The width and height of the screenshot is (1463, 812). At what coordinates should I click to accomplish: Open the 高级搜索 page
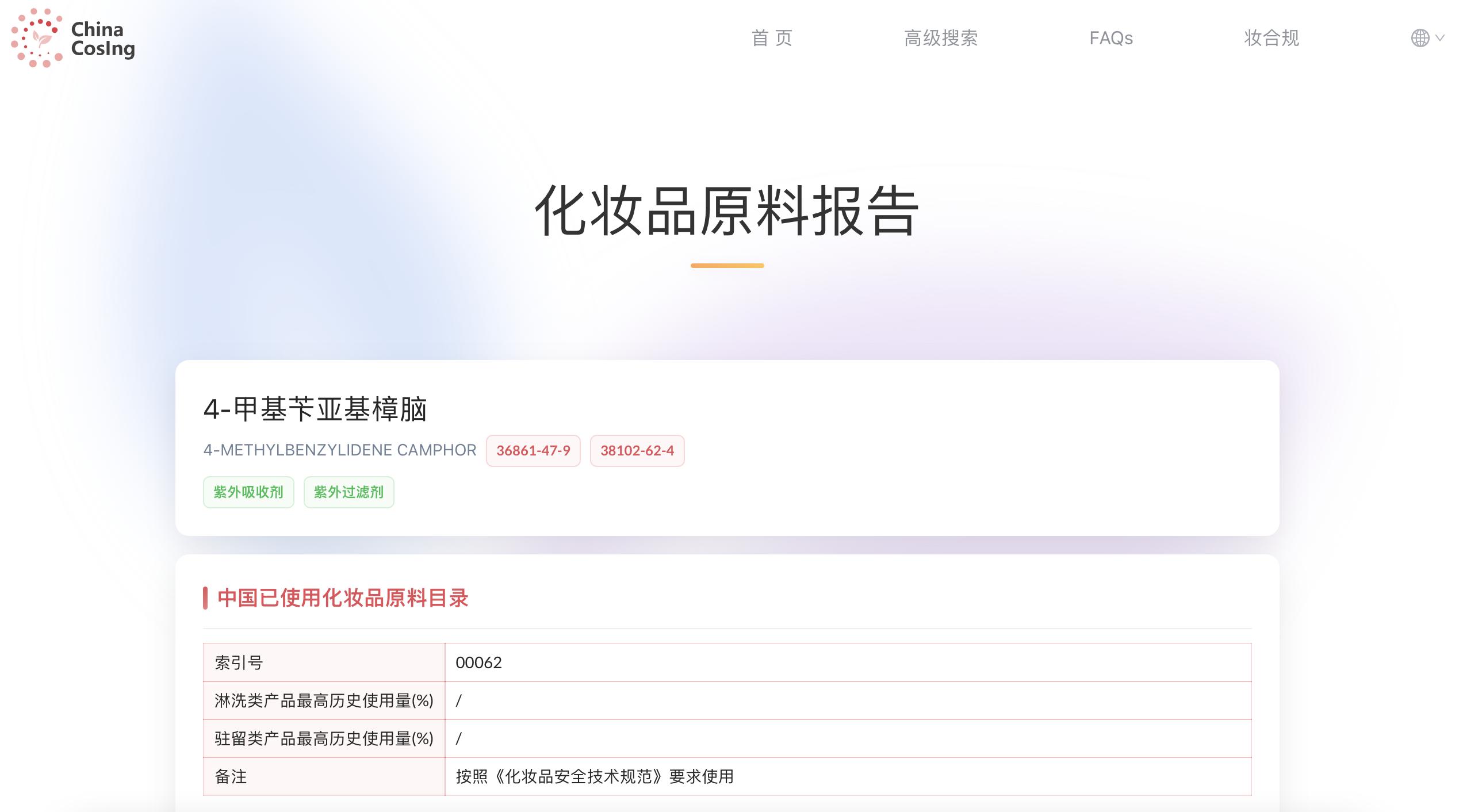[x=941, y=37]
